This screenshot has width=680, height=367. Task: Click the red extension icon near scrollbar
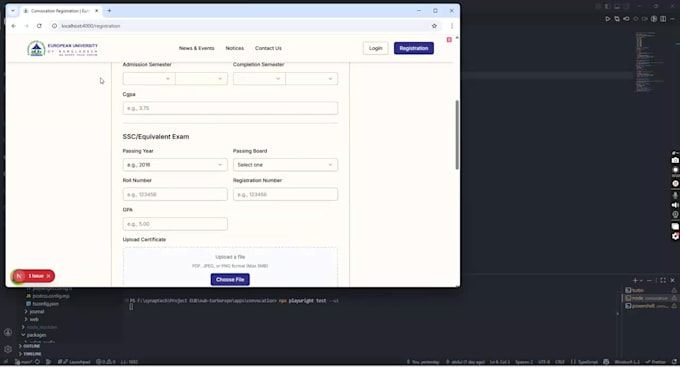[x=449, y=39]
